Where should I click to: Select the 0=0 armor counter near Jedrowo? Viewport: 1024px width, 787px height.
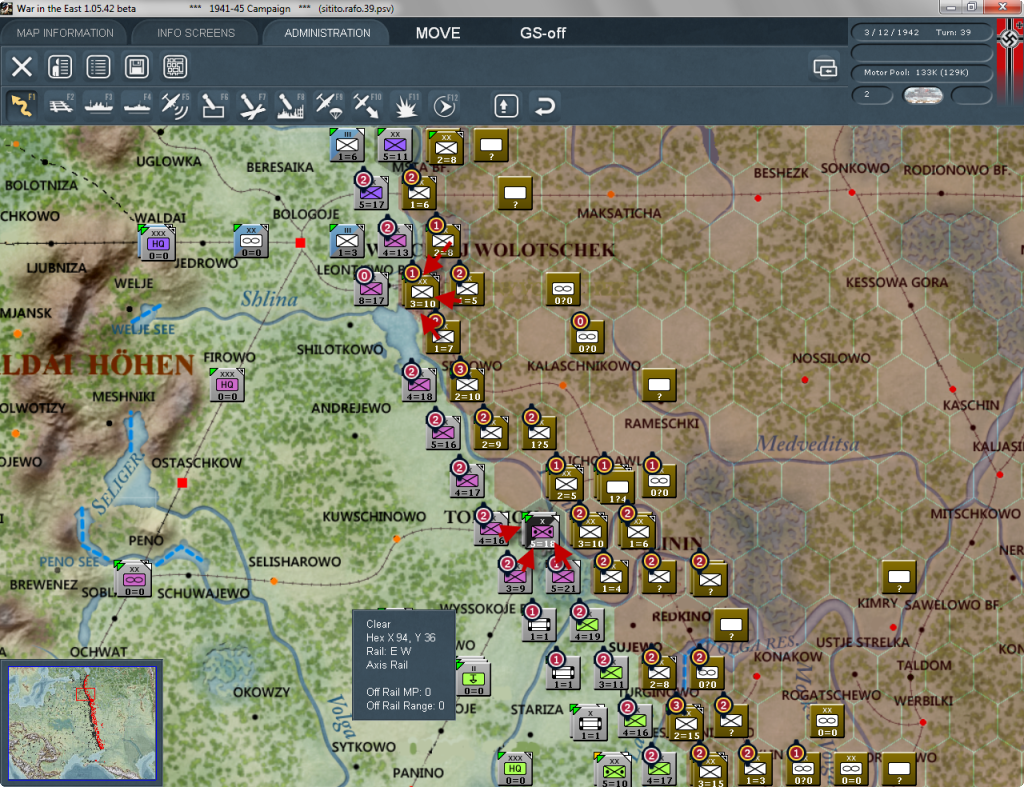[x=251, y=240]
